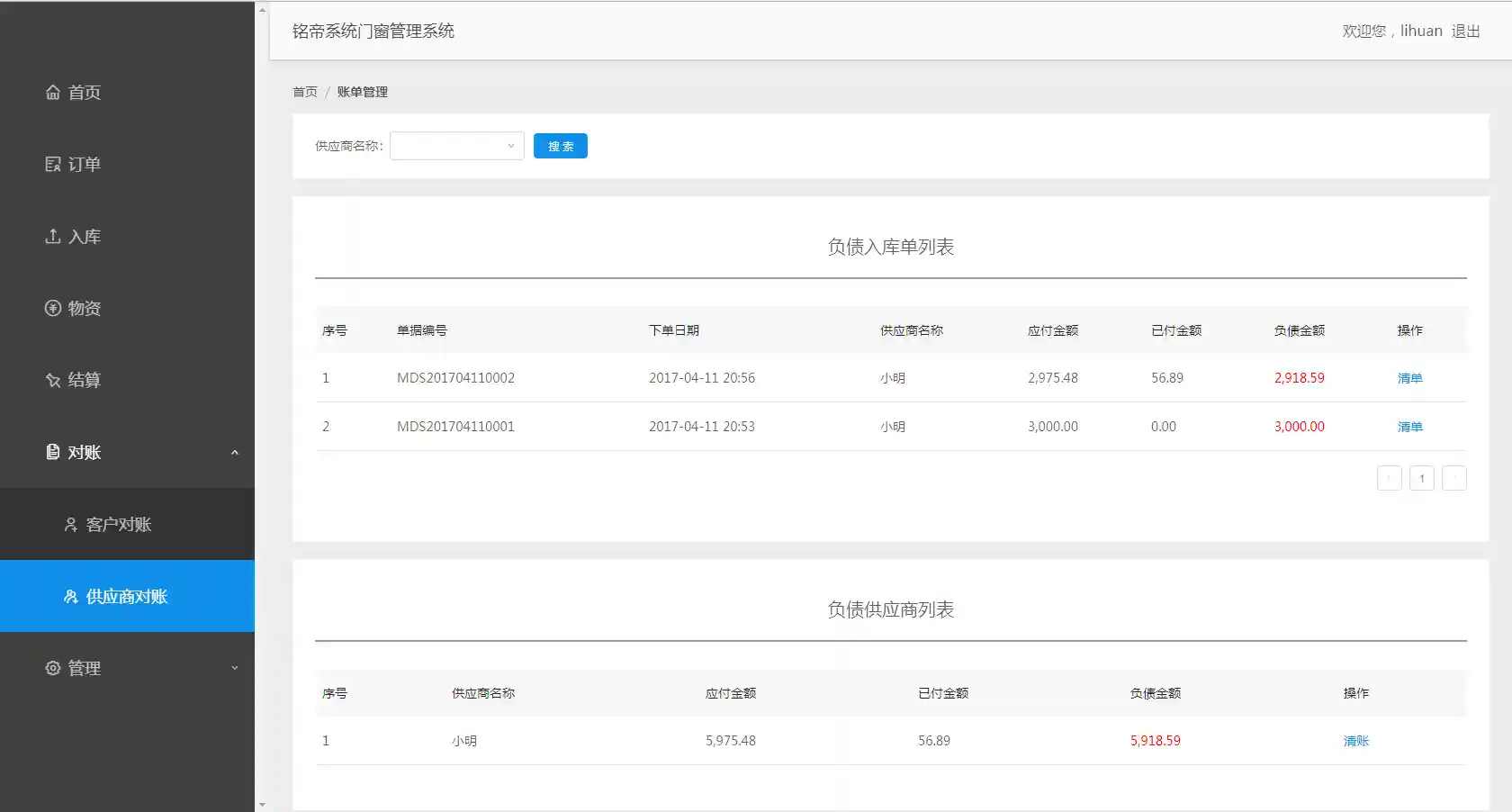This screenshot has height=812, width=1512.
Task: Click the 订单 order icon
Action: pyautogui.click(x=53, y=164)
